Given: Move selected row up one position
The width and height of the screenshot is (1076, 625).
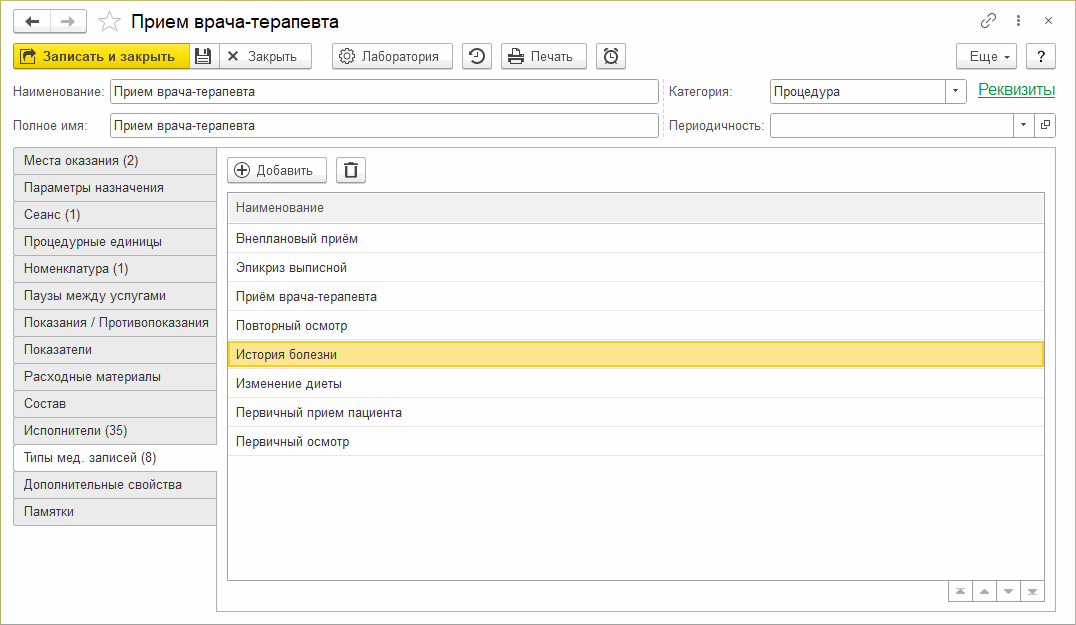Looking at the screenshot, I should coord(984,592).
